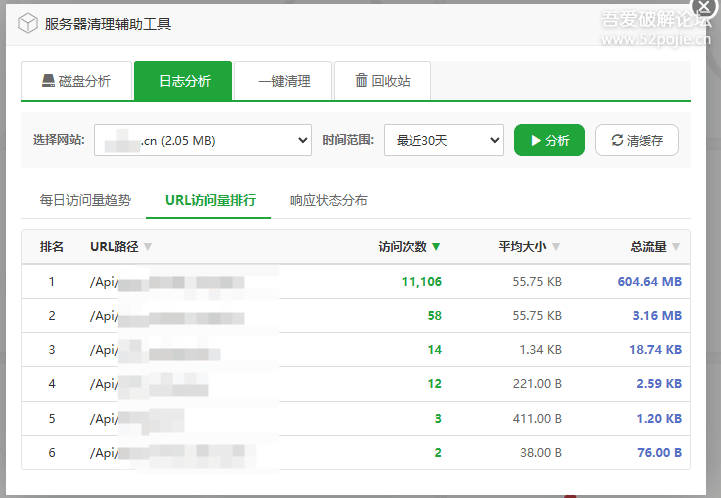721x498 pixels.
Task: Close the dialog with X button
Action: [x=703, y=8]
